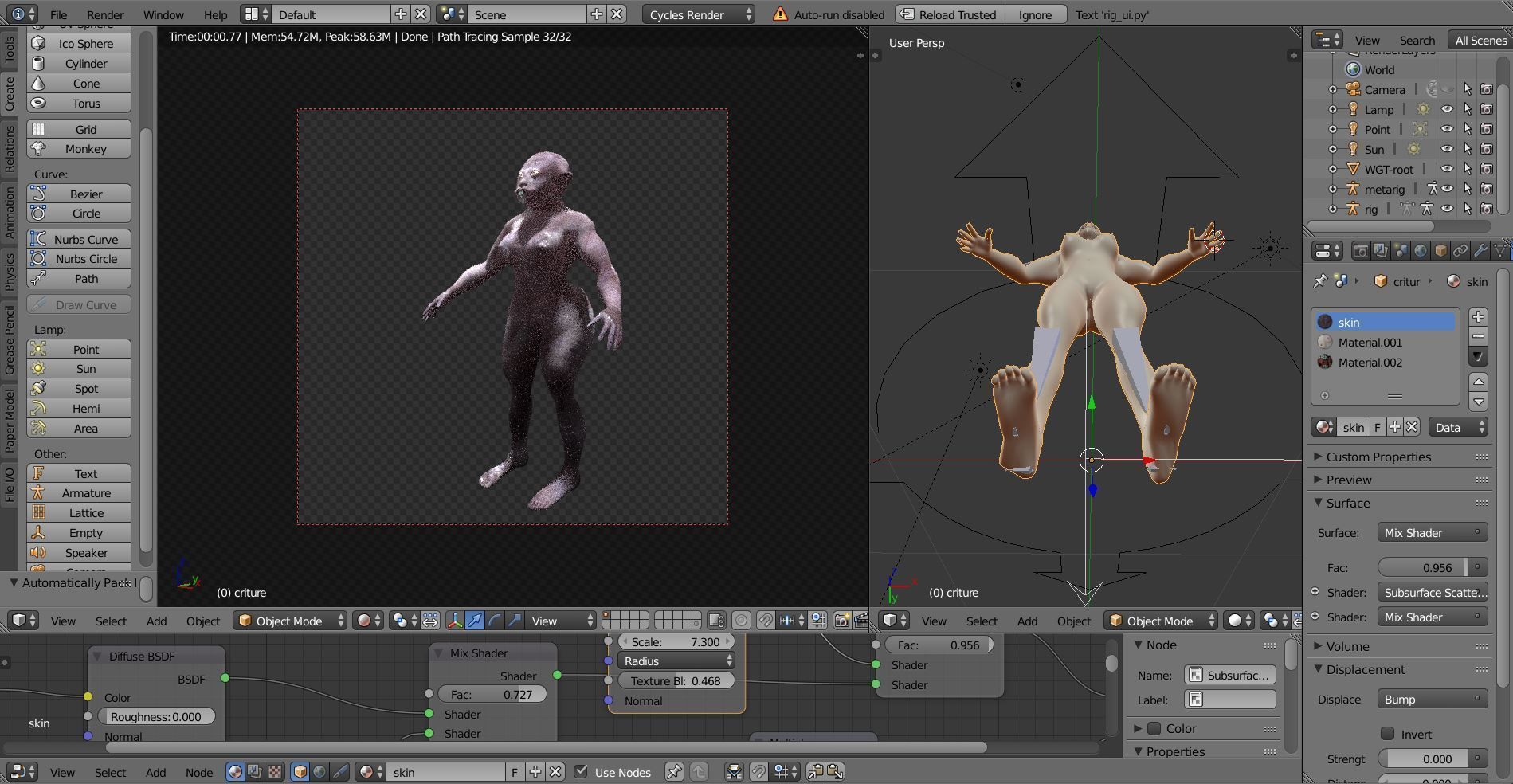Add a Spot lamp

pyautogui.click(x=79, y=389)
